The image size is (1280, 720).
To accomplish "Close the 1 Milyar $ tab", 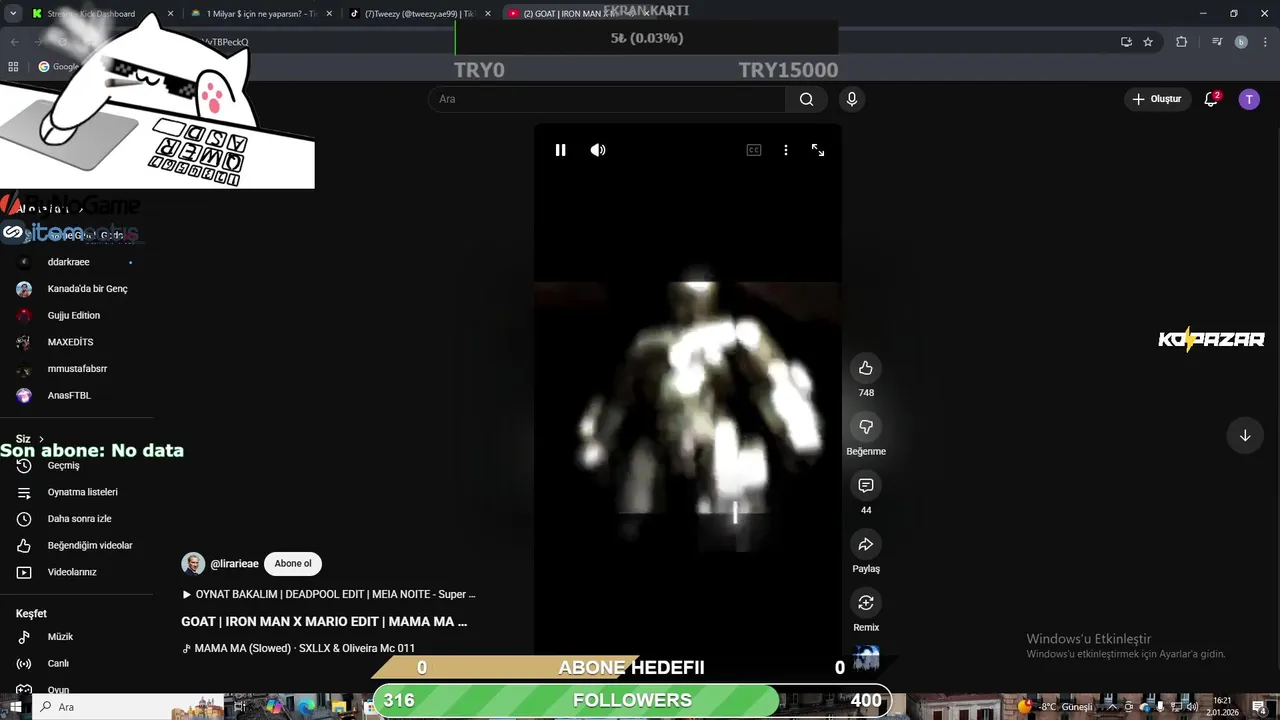I will 330,14.
